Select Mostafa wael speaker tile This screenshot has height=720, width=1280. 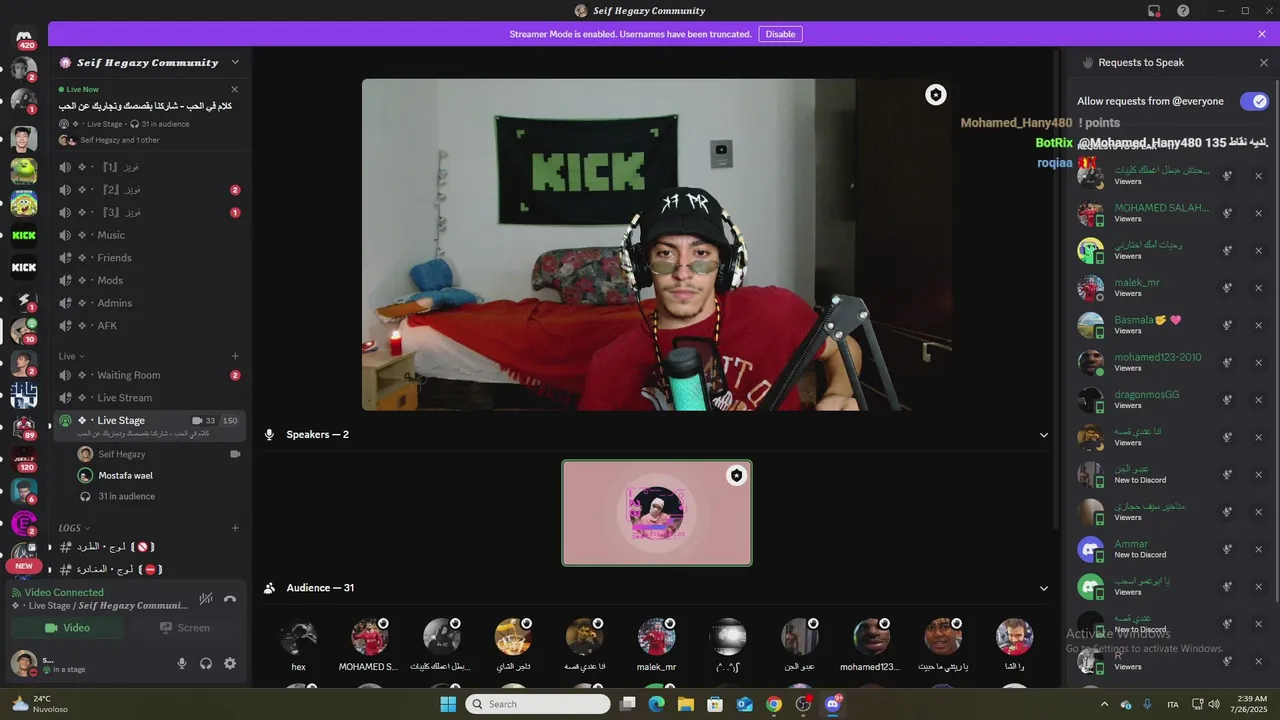[657, 513]
